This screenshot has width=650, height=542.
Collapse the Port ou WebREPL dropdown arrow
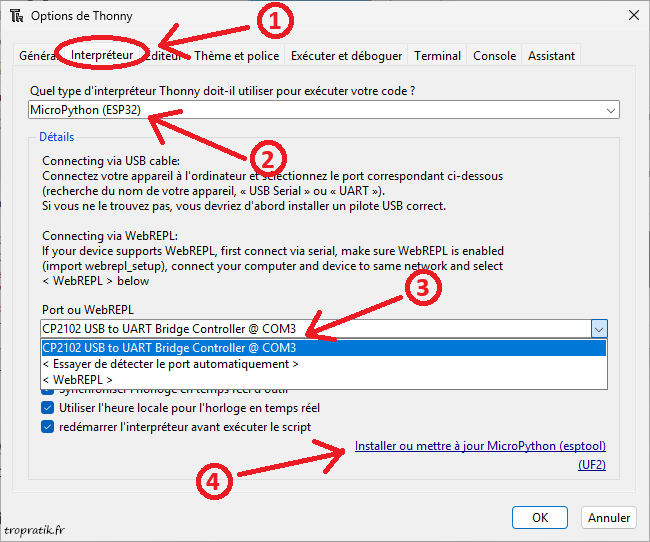coord(598,329)
